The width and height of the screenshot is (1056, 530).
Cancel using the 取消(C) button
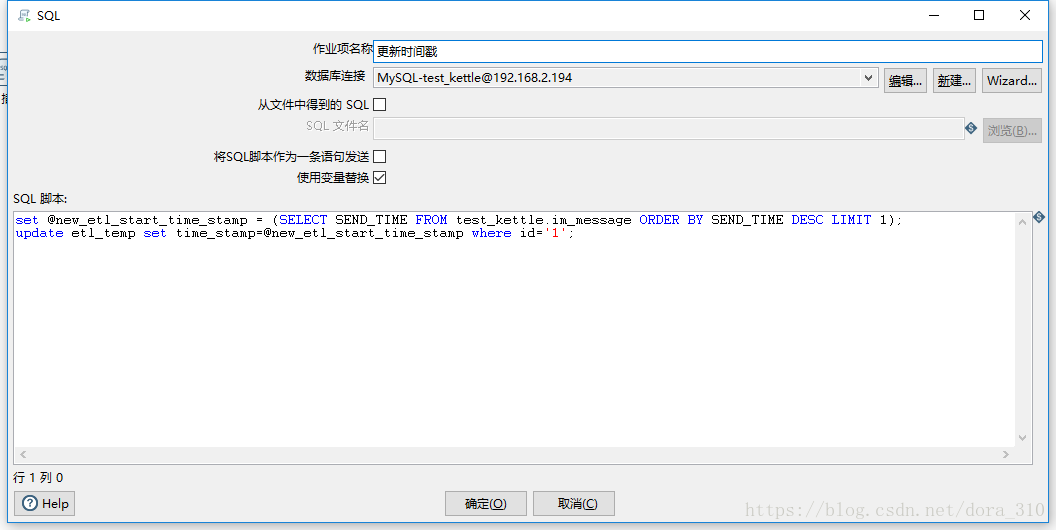pos(573,503)
